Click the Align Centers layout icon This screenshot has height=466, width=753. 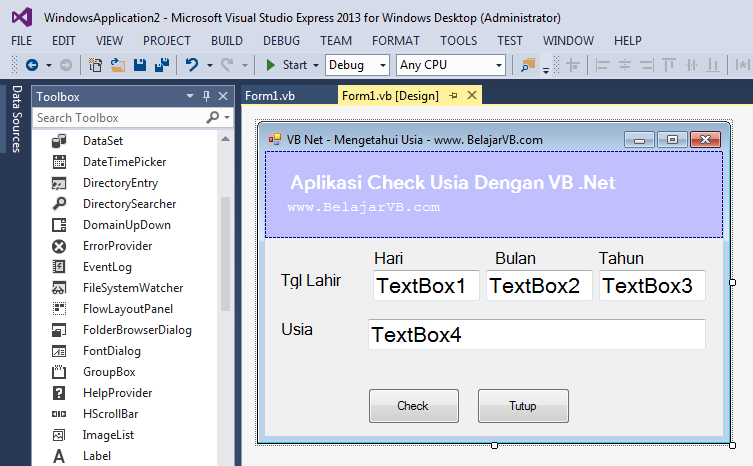(x=625, y=65)
